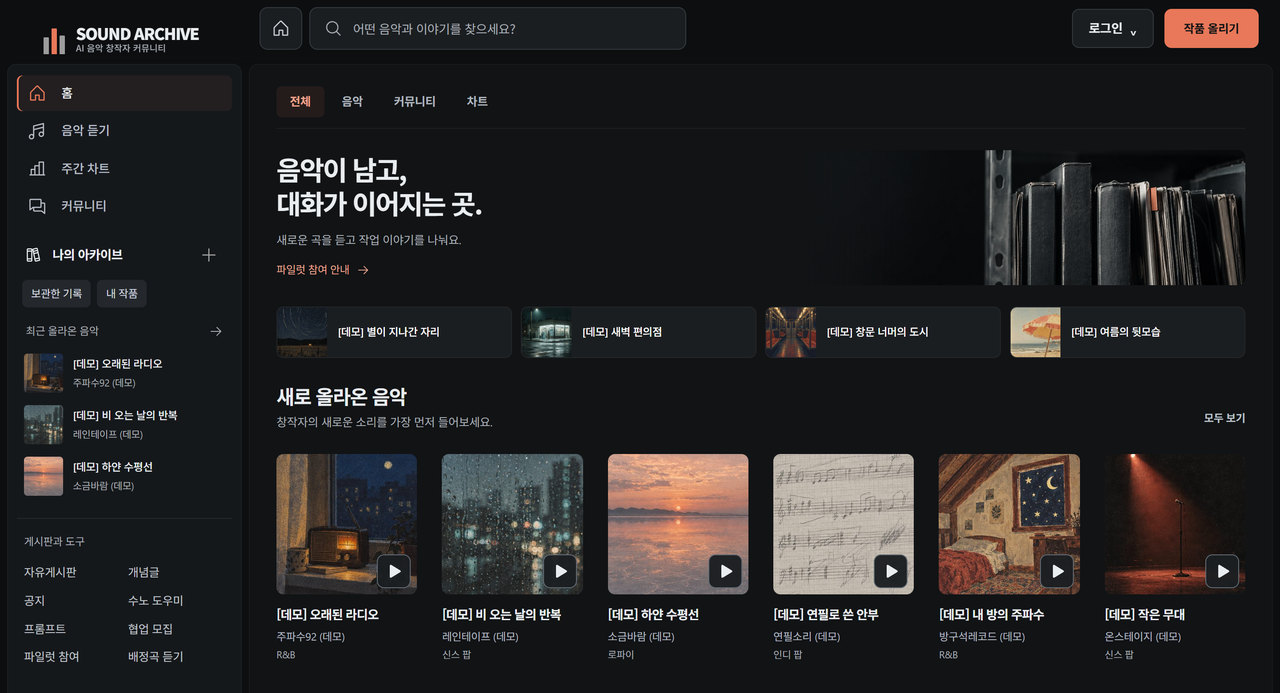Switch to the 커뮤니티 tab
The height and width of the screenshot is (693, 1280).
click(x=414, y=101)
